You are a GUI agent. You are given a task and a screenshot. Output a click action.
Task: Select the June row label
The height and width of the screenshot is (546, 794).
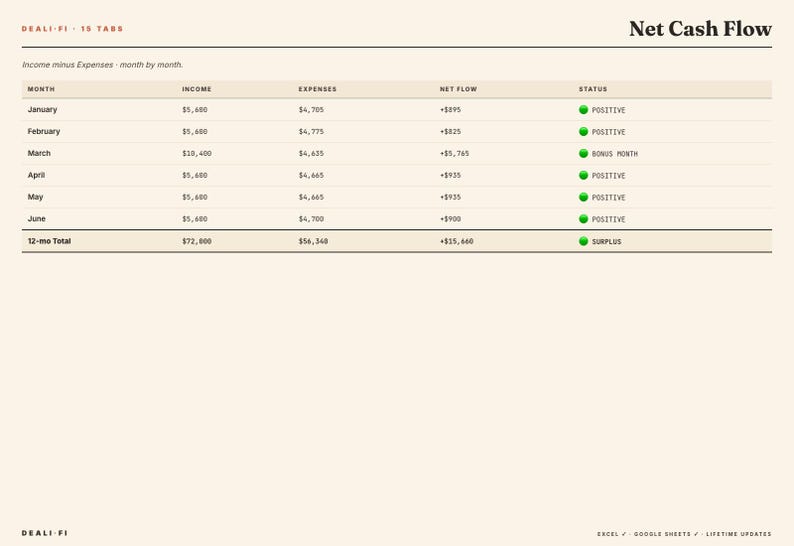36,218
